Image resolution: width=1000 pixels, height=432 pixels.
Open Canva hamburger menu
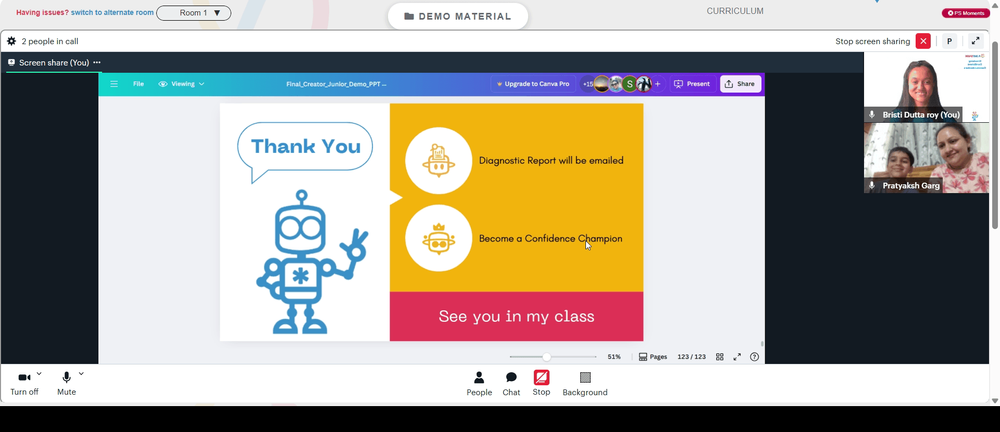(x=114, y=84)
